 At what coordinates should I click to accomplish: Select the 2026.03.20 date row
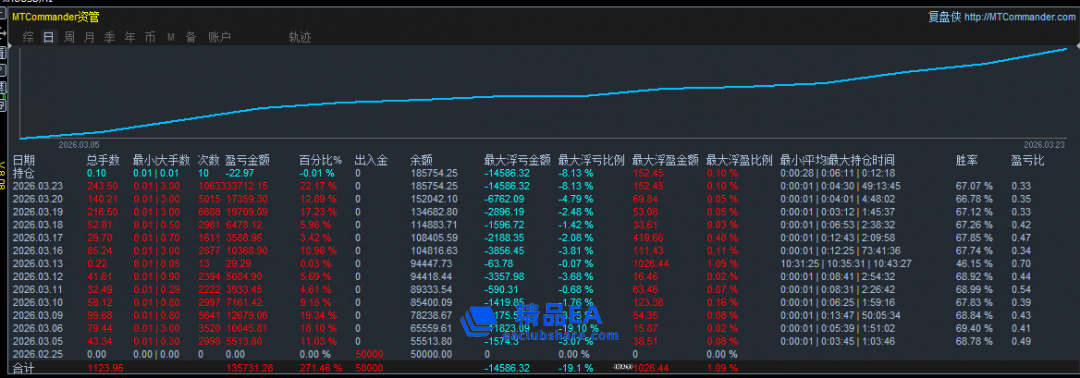point(37,198)
